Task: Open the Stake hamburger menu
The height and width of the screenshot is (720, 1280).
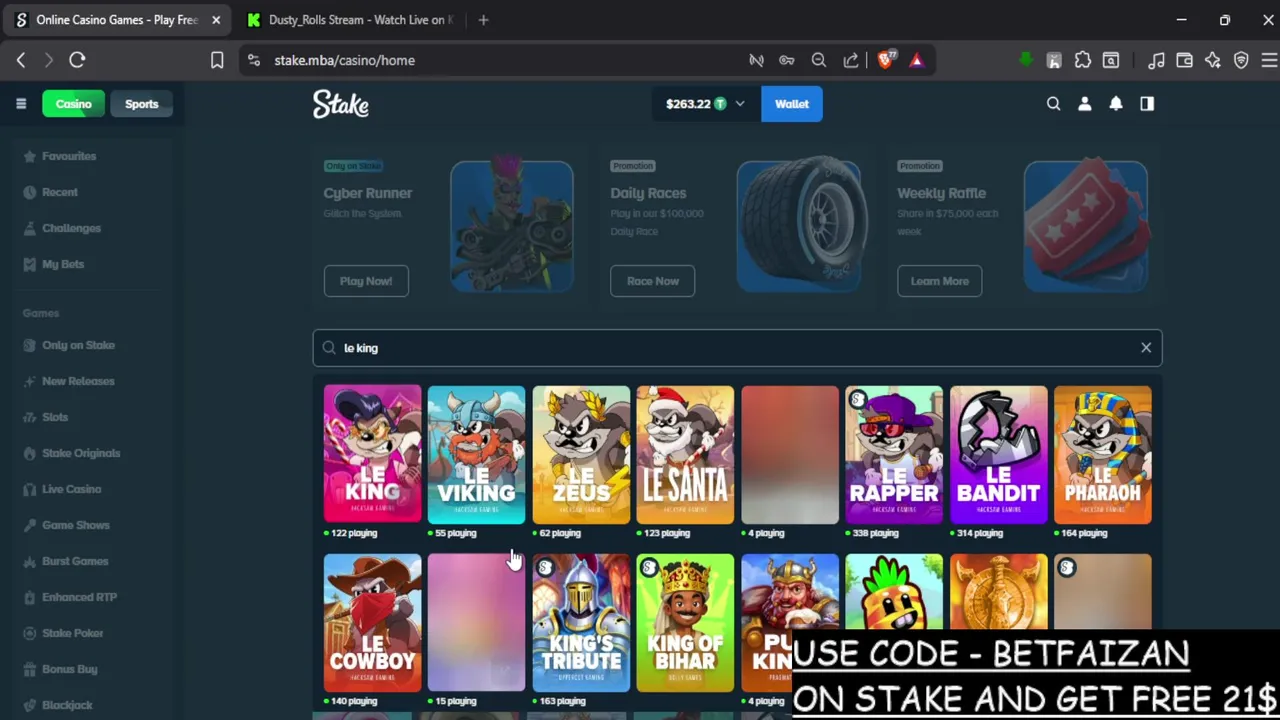Action: 21,104
